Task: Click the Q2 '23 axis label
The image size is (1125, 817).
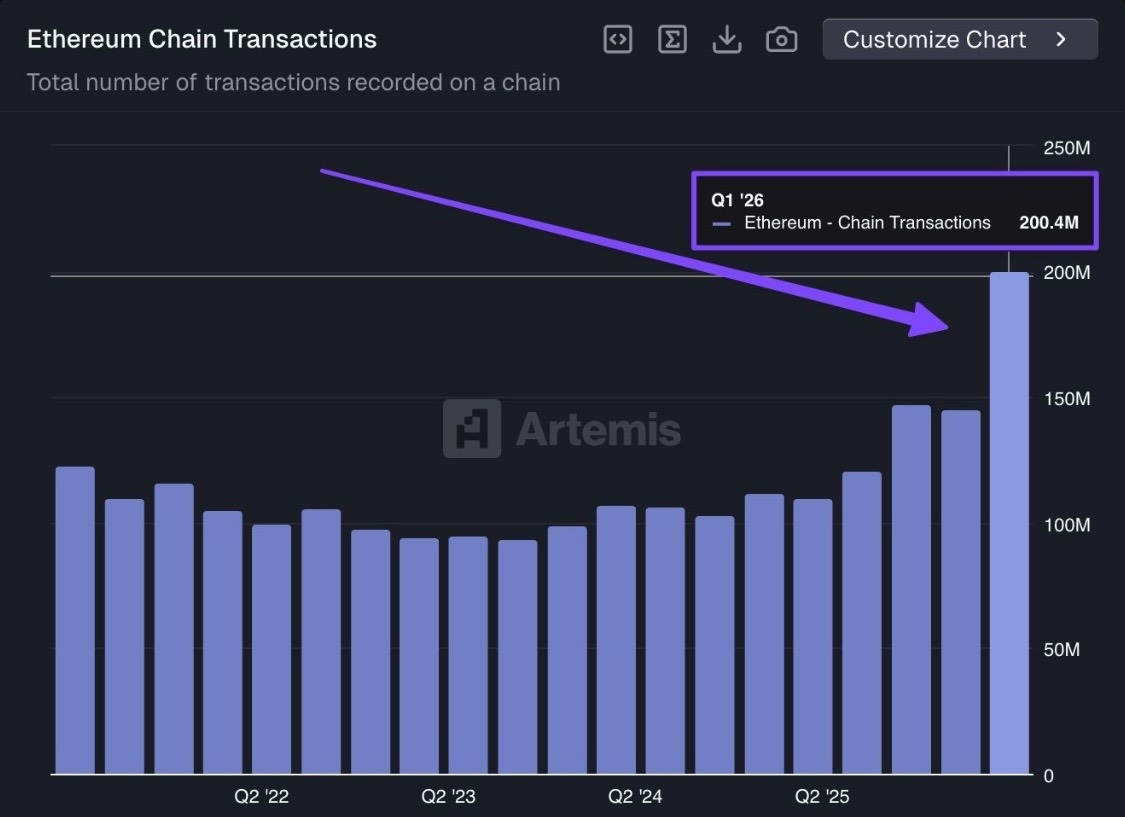Action: pyautogui.click(x=449, y=797)
